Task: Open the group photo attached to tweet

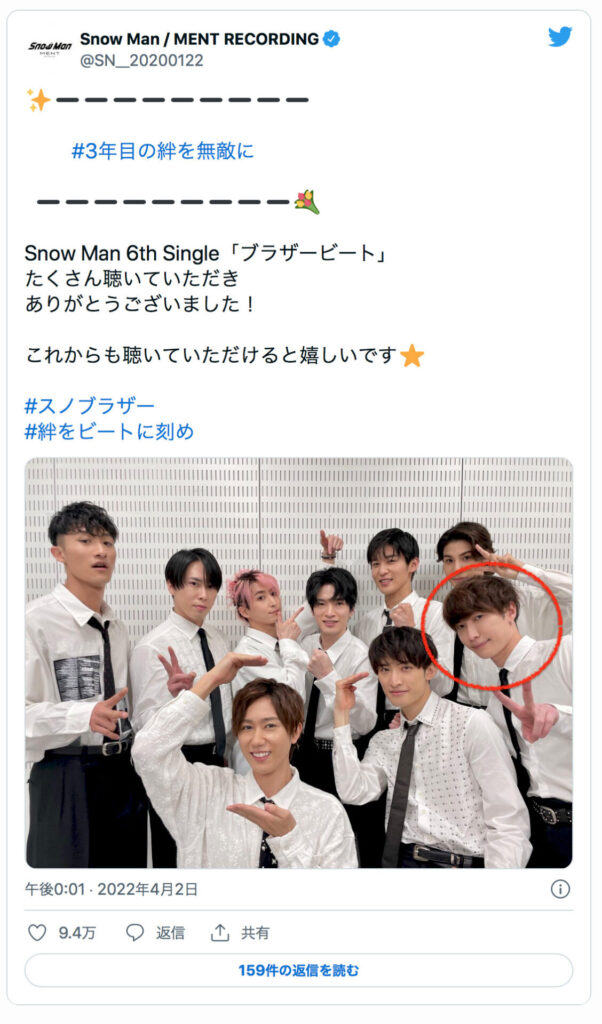Action: coord(299,663)
